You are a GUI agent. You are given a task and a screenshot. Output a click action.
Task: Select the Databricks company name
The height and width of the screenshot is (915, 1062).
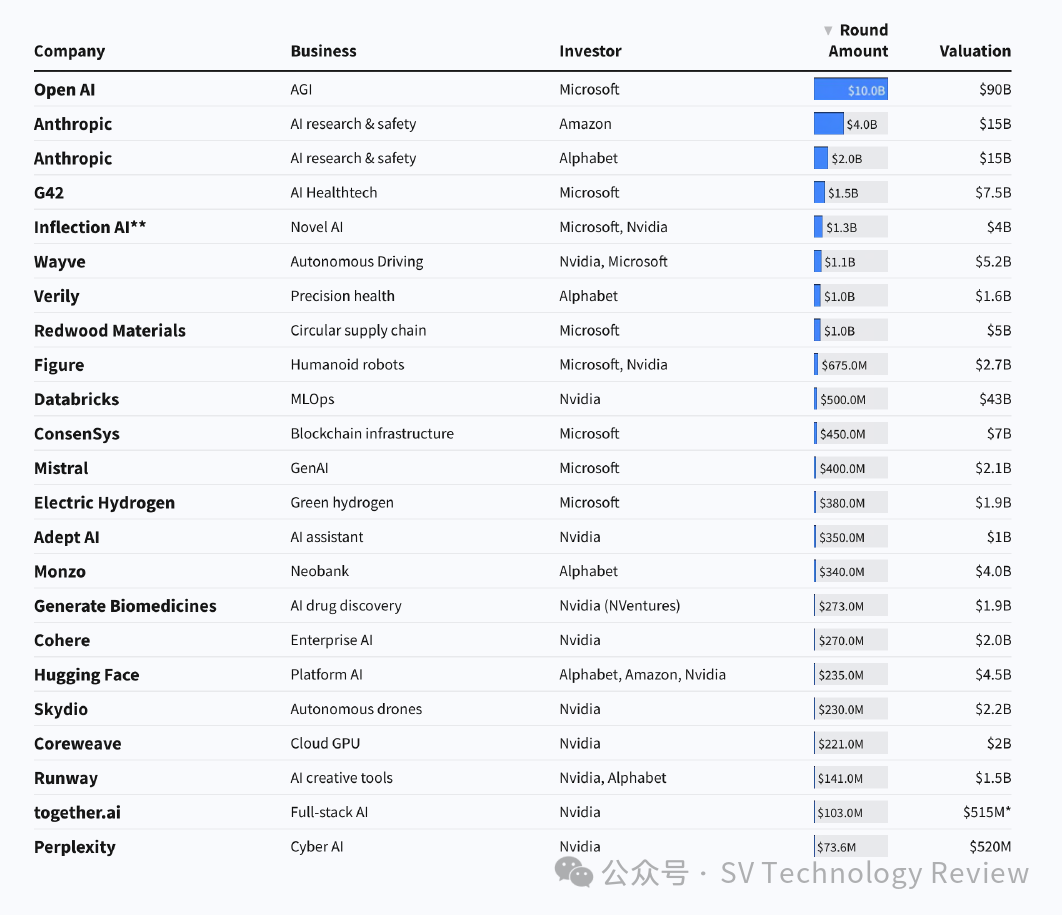point(77,400)
